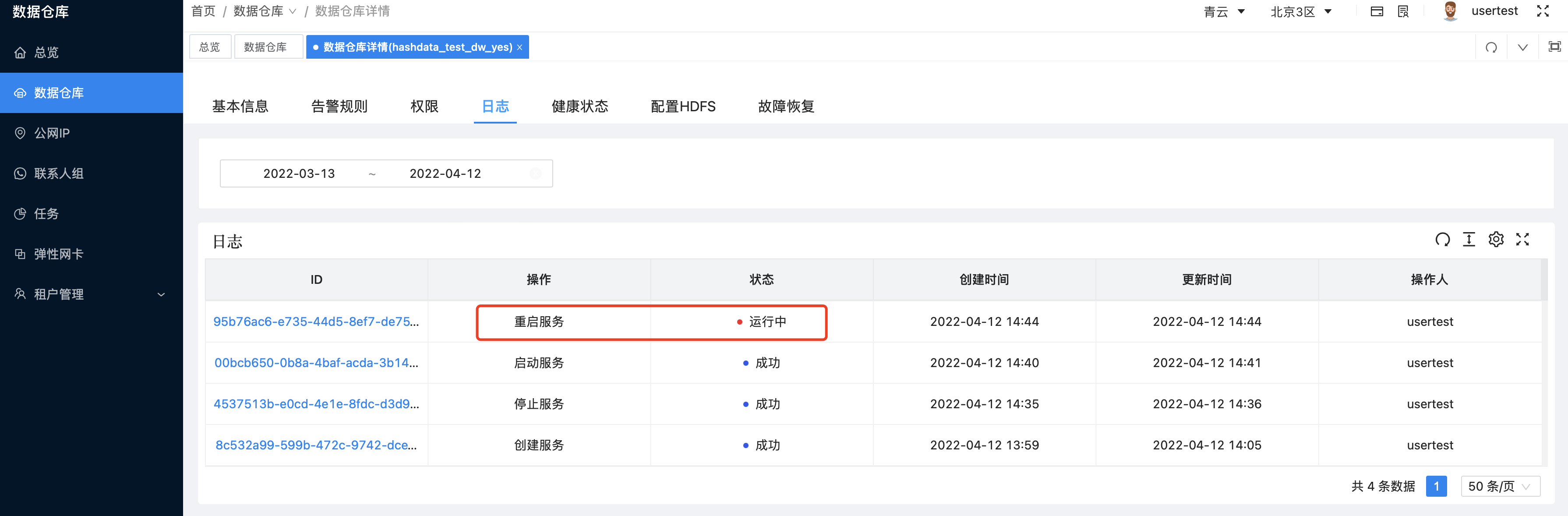Open the 公网IP section in the sidebar
Viewport: 1568px width, 516px height.
(x=52, y=133)
